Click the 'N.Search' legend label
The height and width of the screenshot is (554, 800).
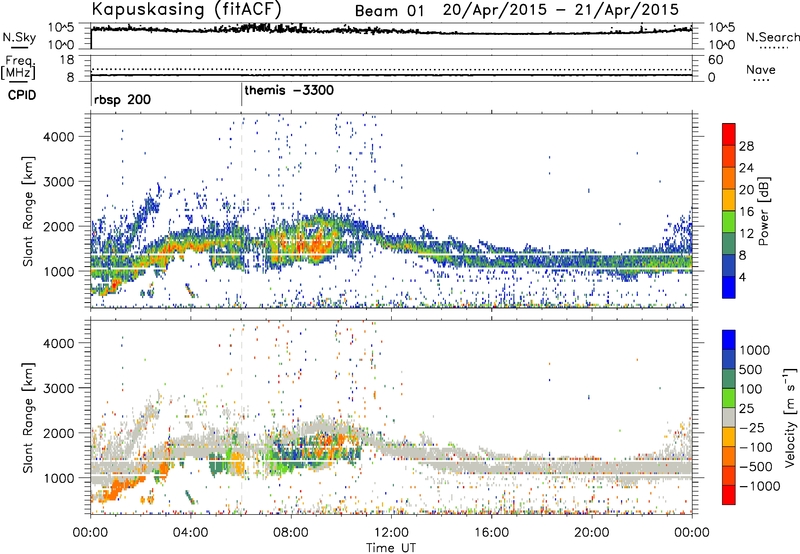click(x=772, y=37)
